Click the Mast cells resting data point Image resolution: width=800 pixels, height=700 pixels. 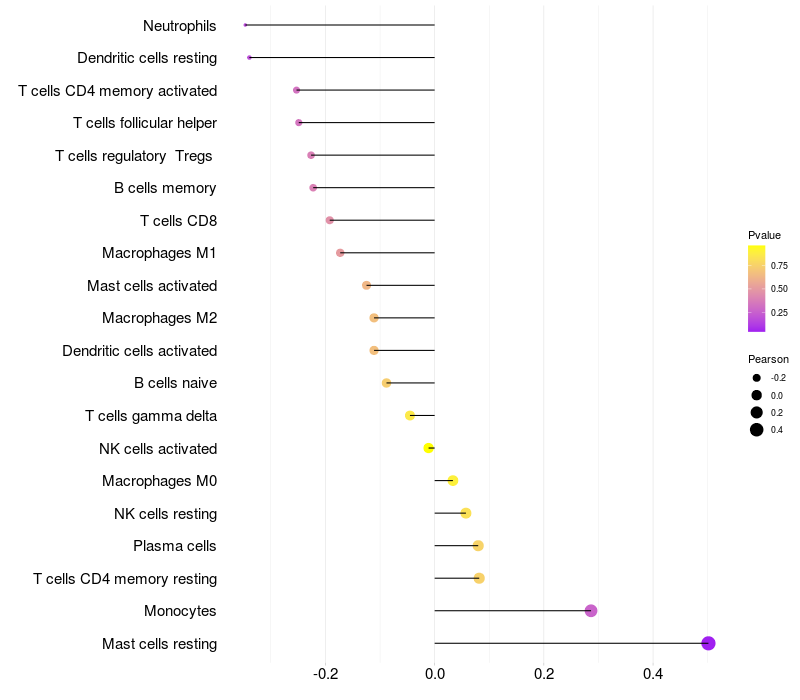click(x=708, y=643)
